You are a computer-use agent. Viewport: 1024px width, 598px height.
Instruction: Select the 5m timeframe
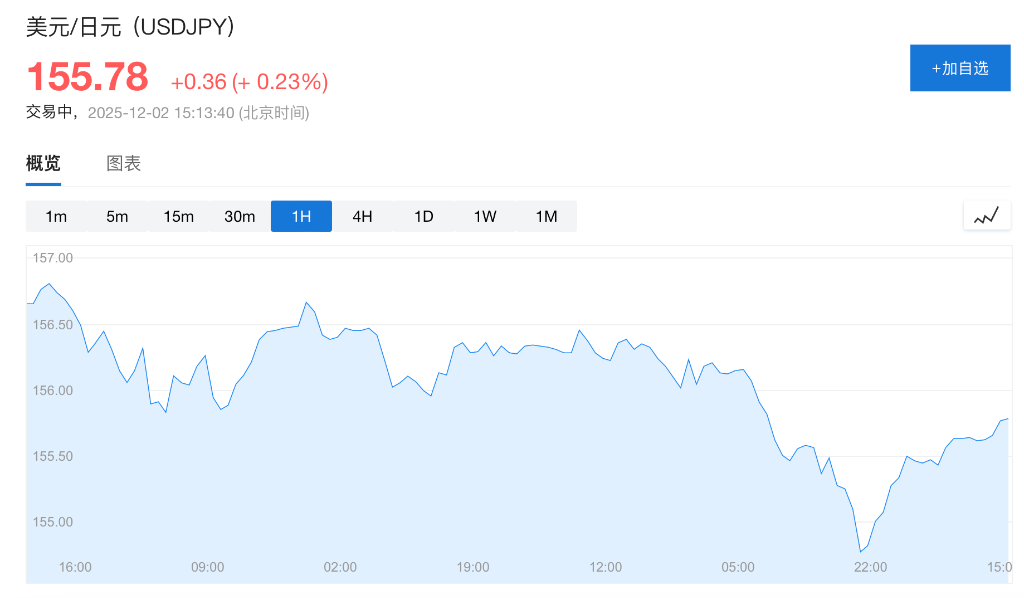pos(117,215)
